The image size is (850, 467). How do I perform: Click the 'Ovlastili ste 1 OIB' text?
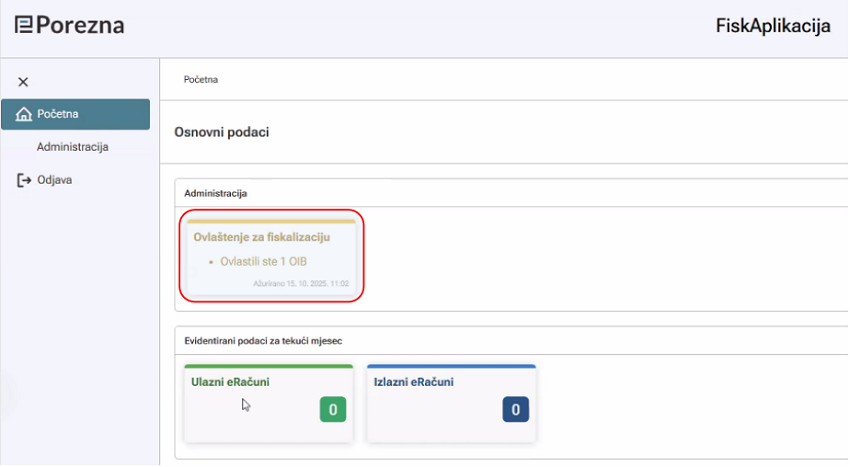coord(263,262)
